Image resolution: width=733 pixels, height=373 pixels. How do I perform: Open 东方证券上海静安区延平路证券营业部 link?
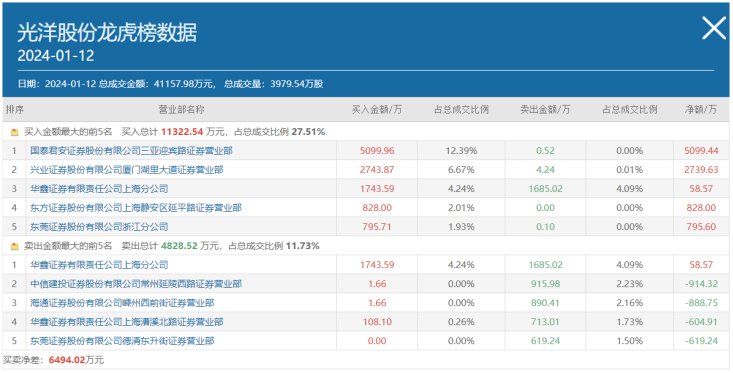tap(136, 208)
